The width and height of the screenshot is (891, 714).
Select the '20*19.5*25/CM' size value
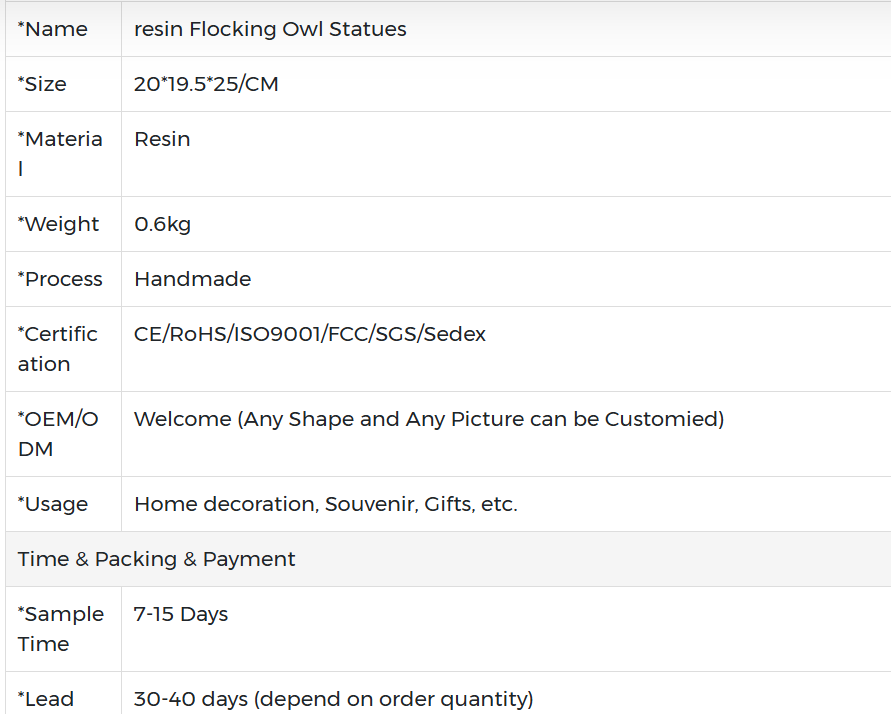click(x=206, y=84)
